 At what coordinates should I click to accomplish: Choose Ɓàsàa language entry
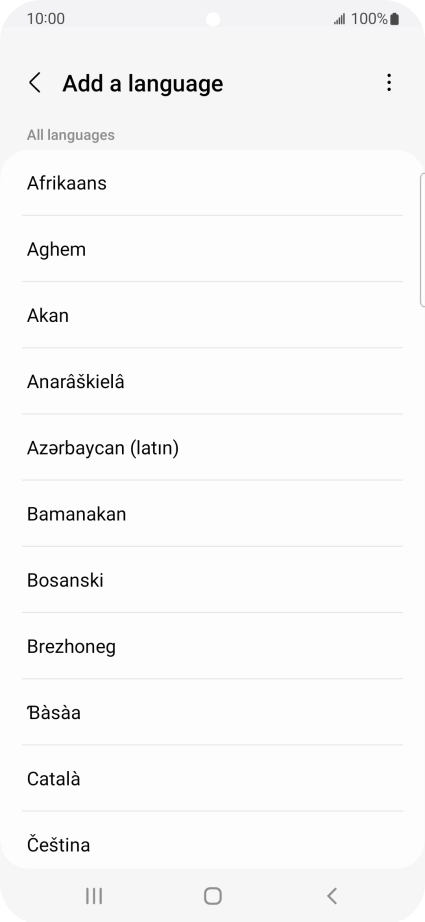[x=212, y=713]
